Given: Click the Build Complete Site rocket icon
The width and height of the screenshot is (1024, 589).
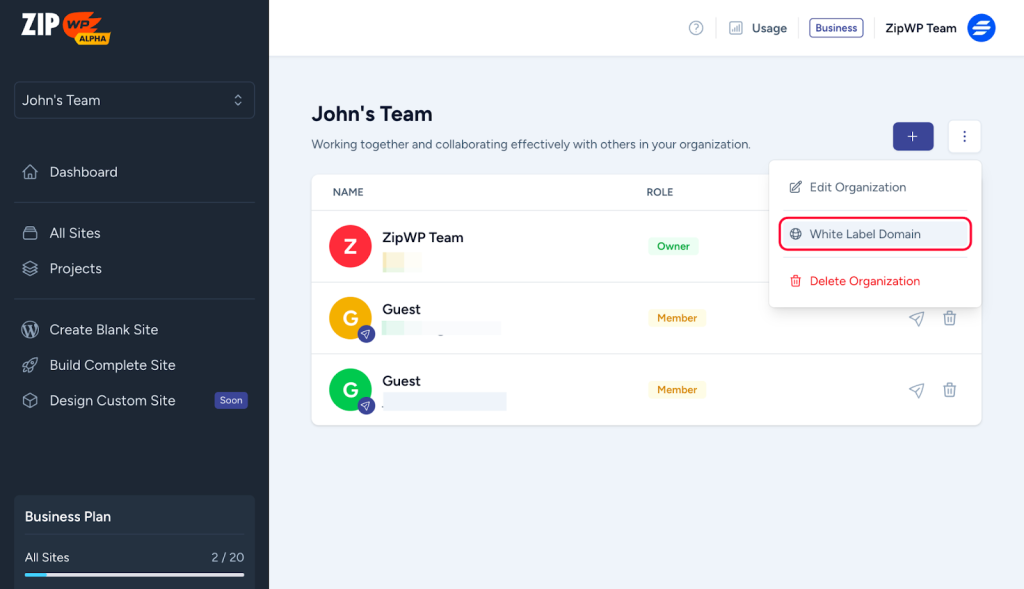Looking at the screenshot, I should coord(30,365).
